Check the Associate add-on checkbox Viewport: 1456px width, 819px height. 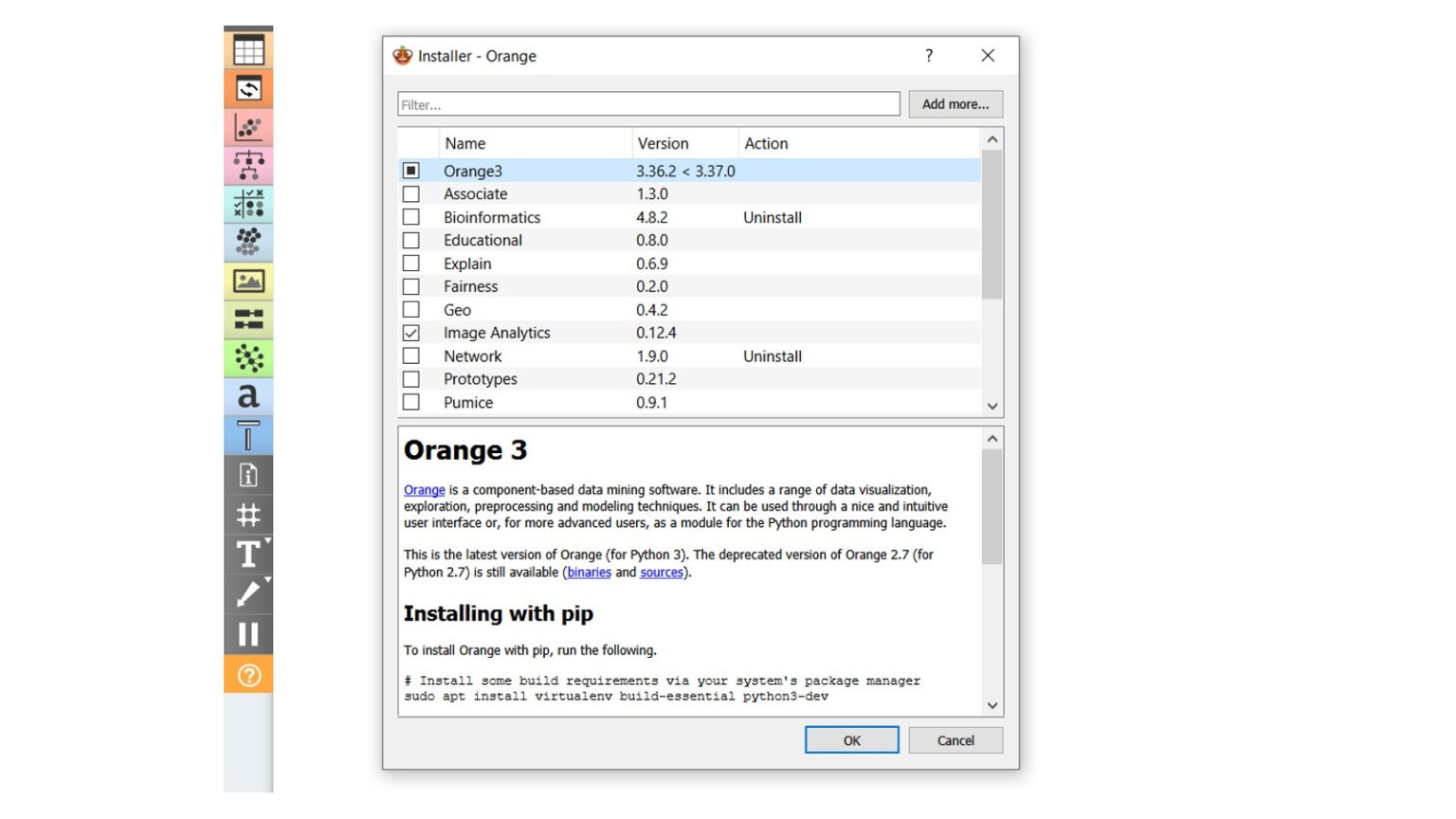(x=411, y=194)
